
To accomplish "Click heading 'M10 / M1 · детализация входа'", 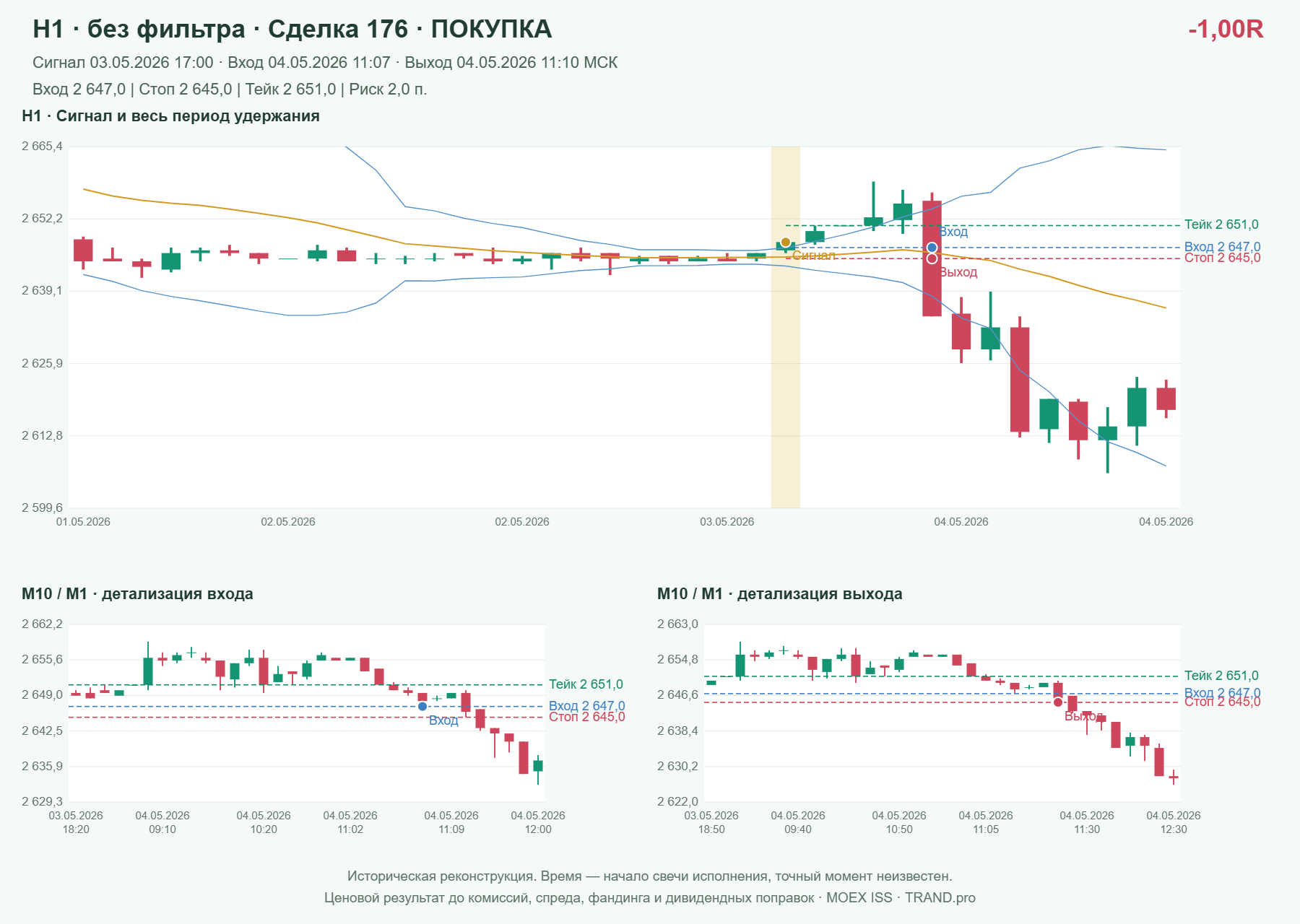I will click(x=137, y=594).
